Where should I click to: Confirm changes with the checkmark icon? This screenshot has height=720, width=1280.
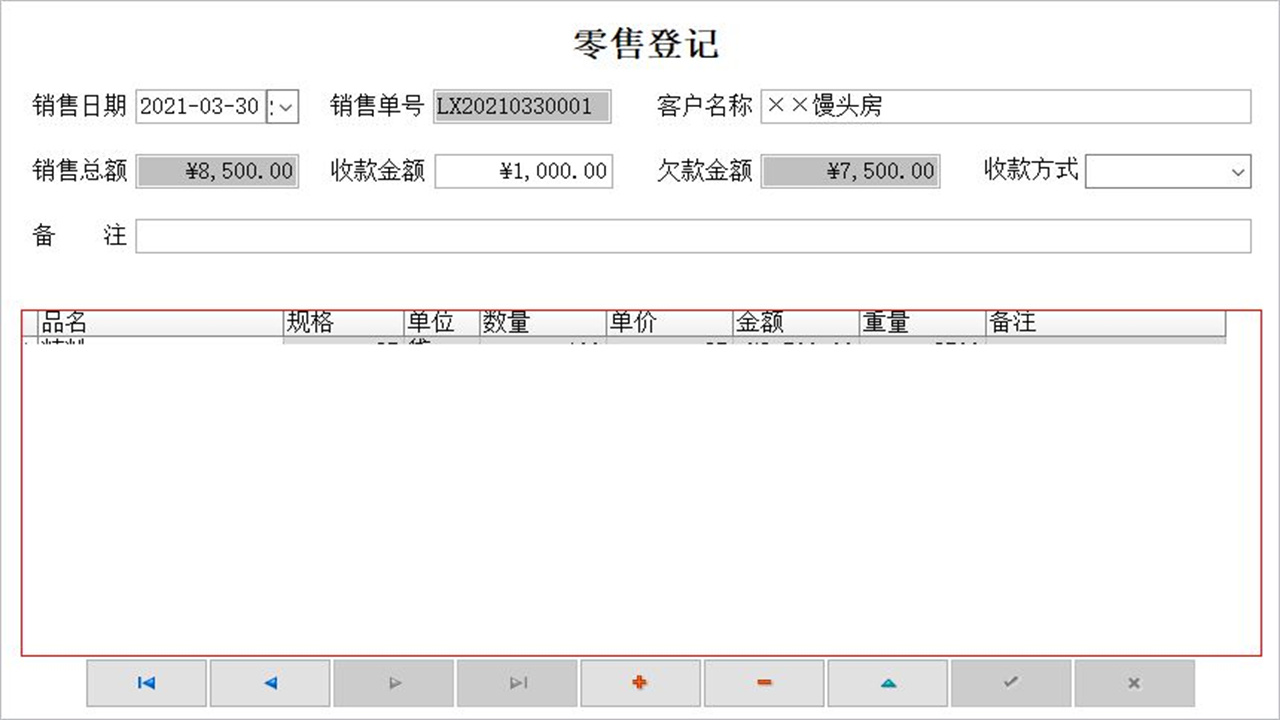pos(1010,683)
